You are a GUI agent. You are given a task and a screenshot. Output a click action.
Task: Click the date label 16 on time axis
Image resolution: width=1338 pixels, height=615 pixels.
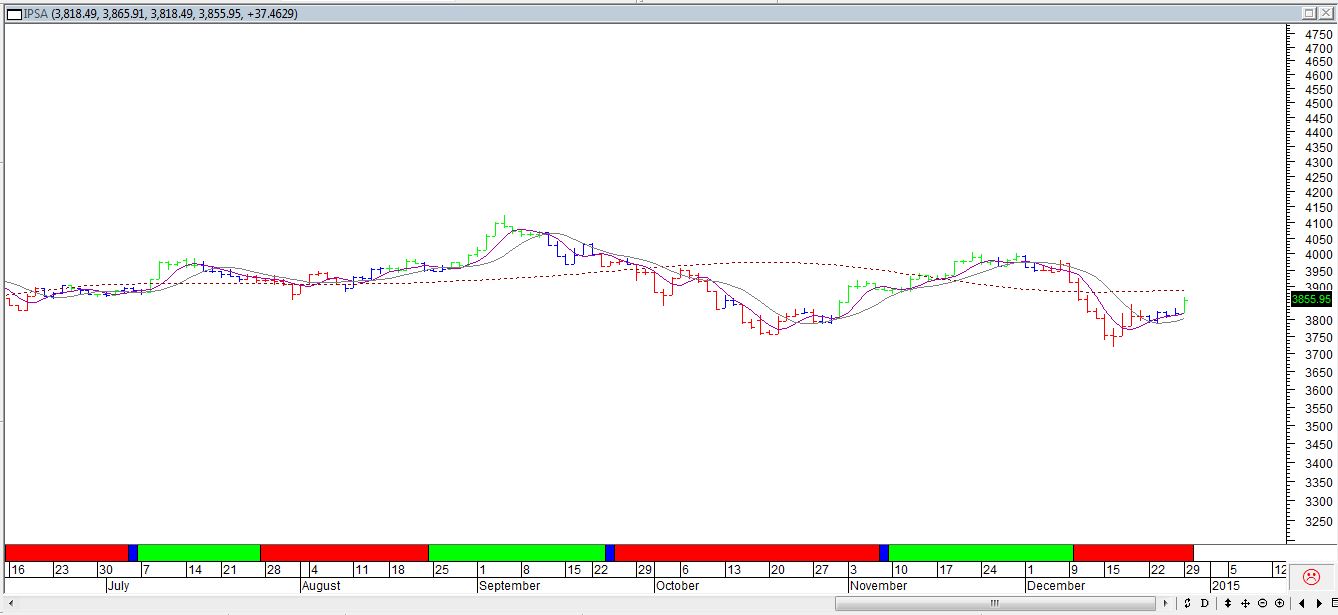click(18, 570)
